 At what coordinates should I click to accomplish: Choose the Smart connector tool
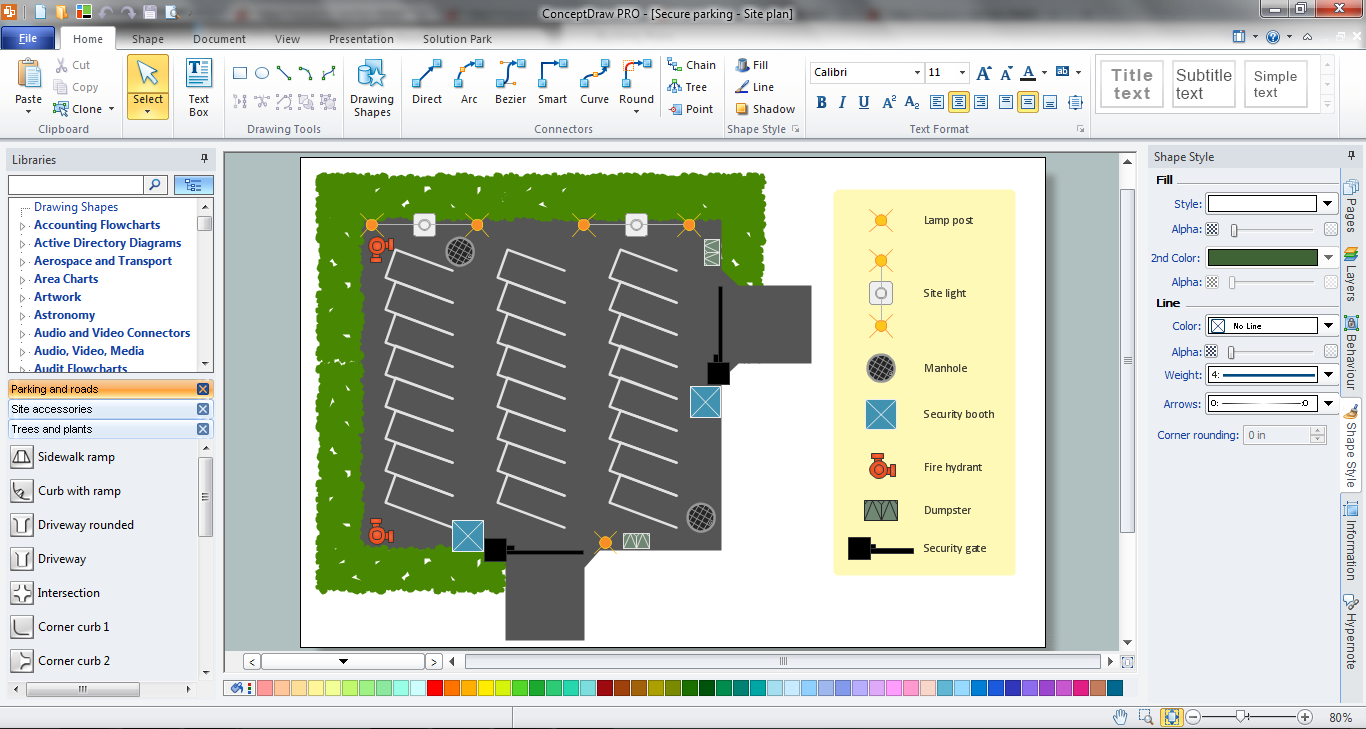(x=552, y=82)
